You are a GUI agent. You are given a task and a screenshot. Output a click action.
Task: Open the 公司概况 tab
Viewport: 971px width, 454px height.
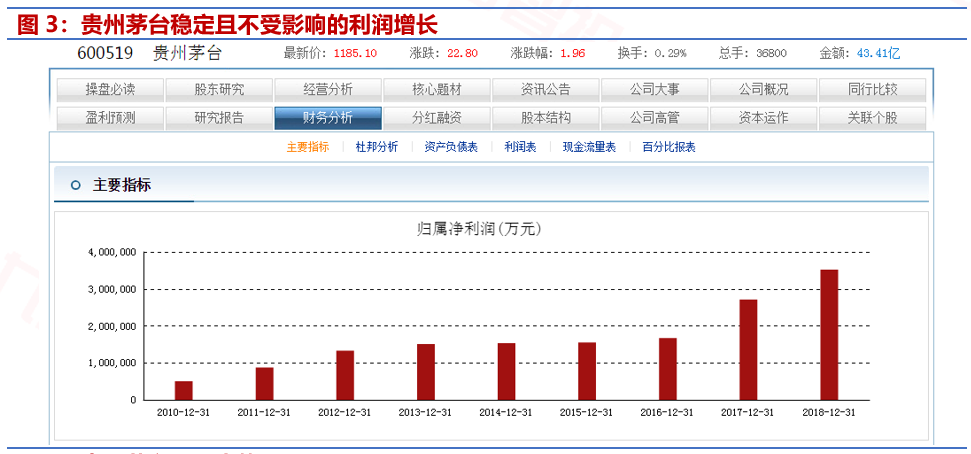pos(764,89)
